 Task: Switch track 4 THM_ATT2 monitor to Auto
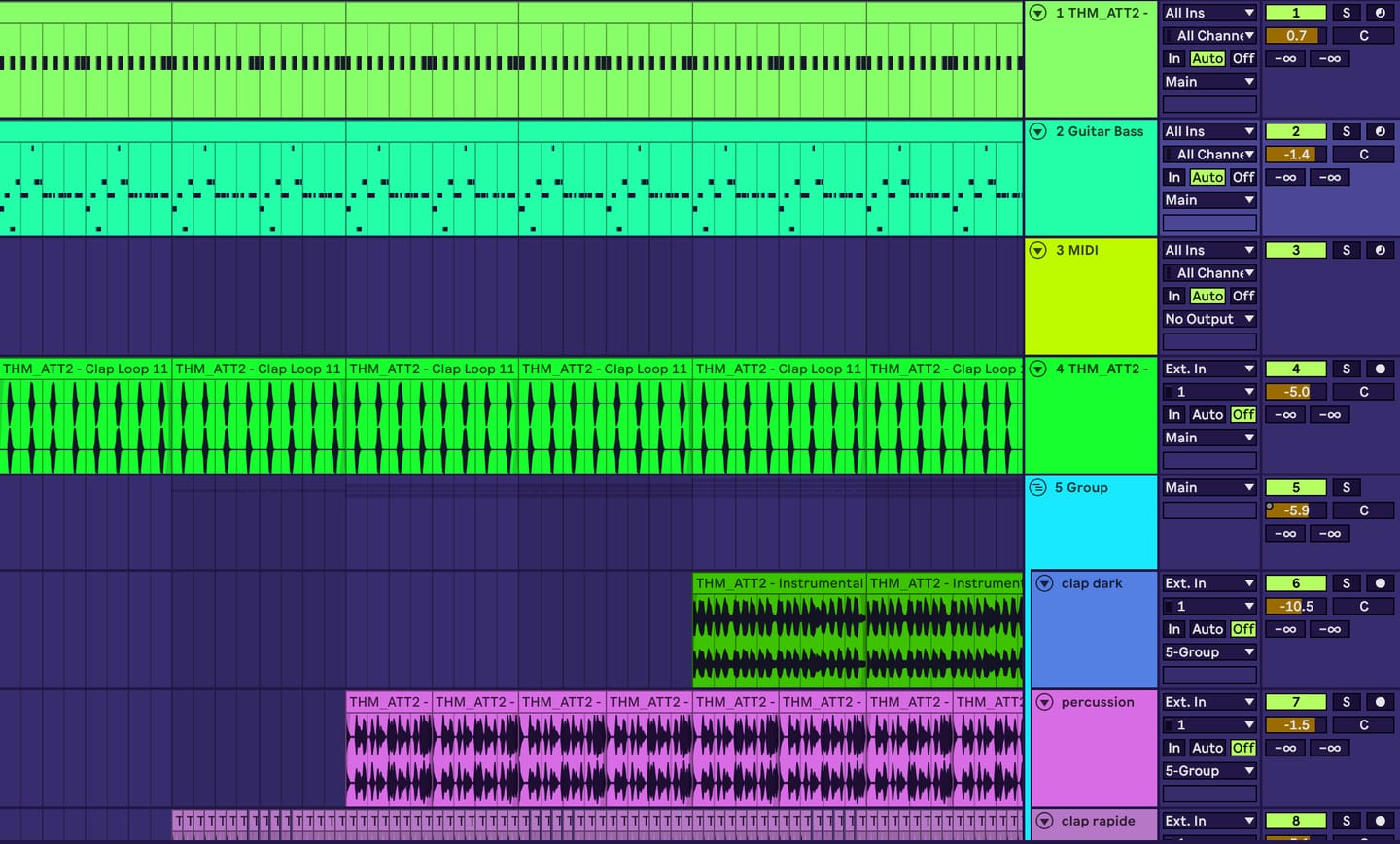[x=1207, y=414]
